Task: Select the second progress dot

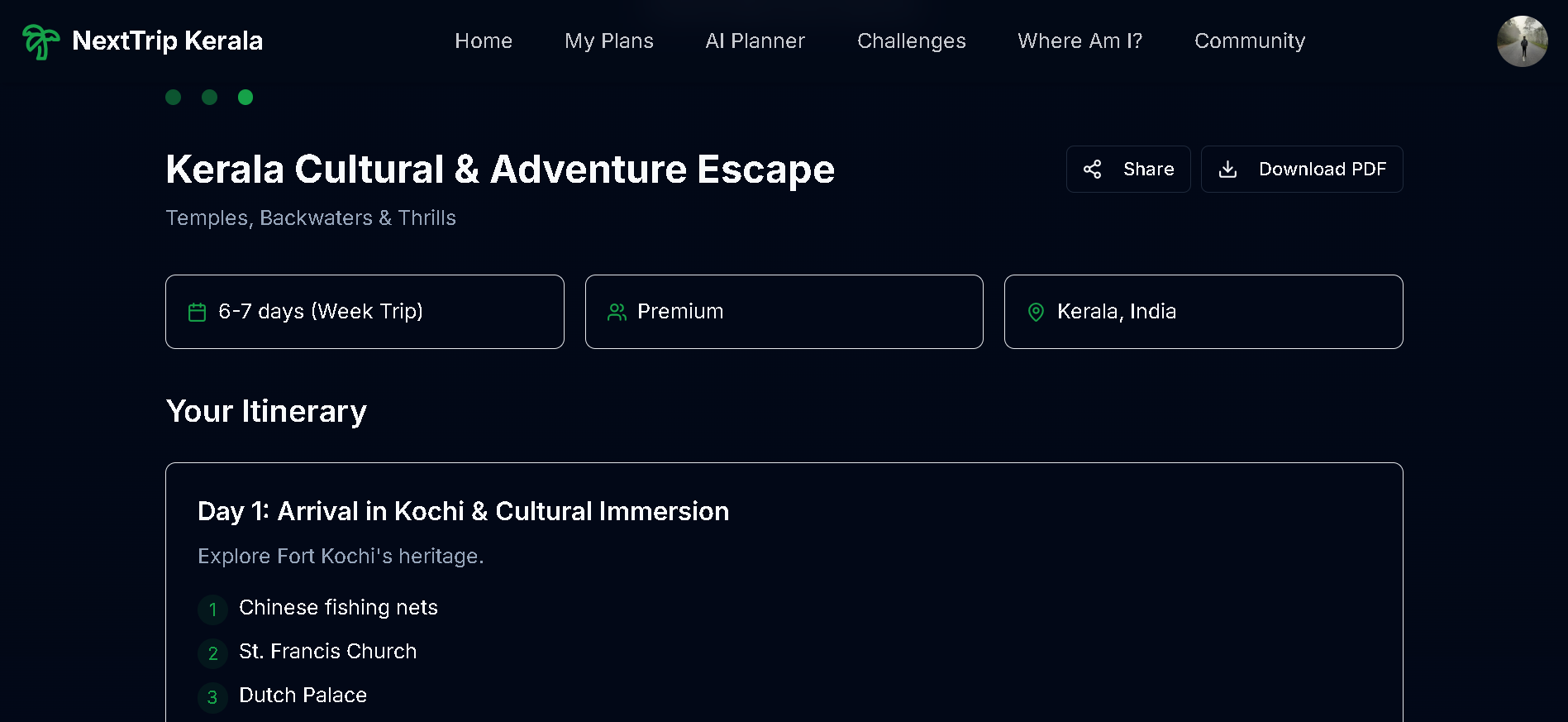Action: point(209,97)
